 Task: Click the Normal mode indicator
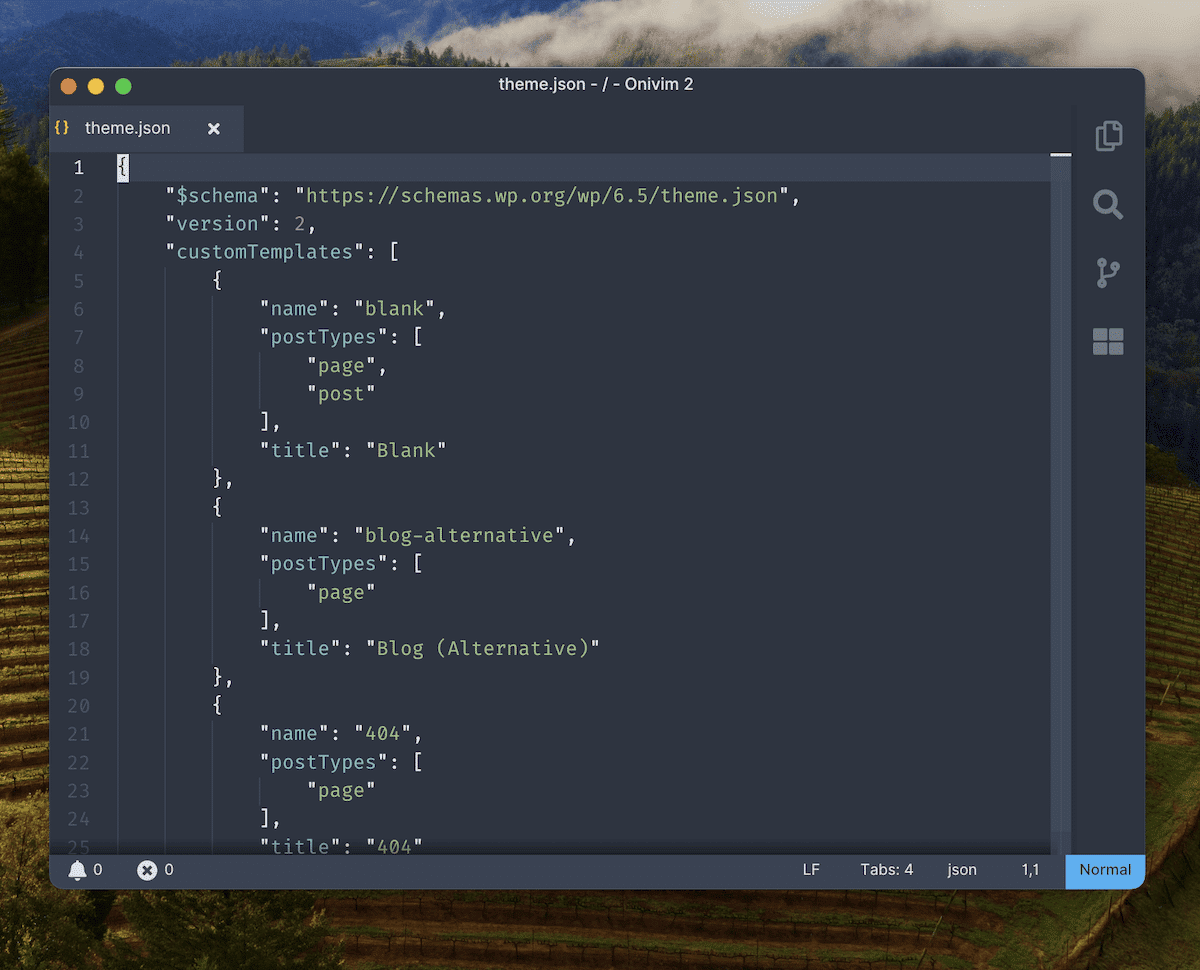1104,870
